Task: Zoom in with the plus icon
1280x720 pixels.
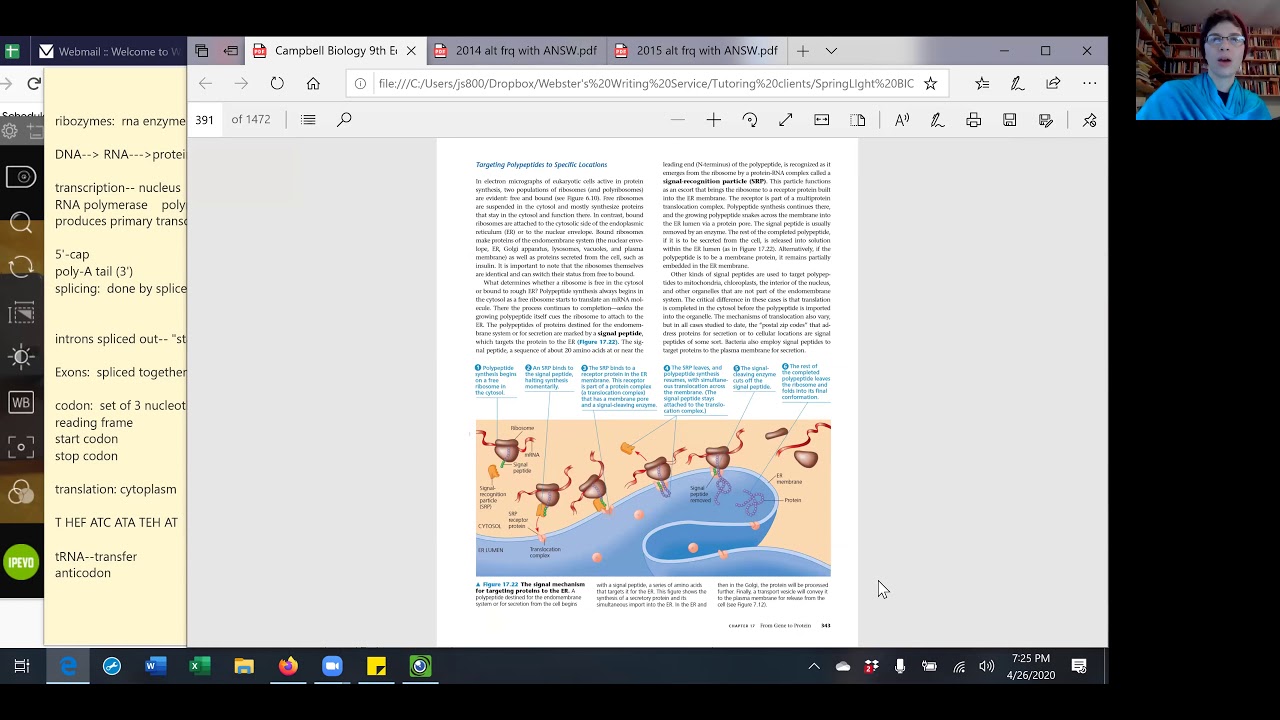Action: coord(714,120)
